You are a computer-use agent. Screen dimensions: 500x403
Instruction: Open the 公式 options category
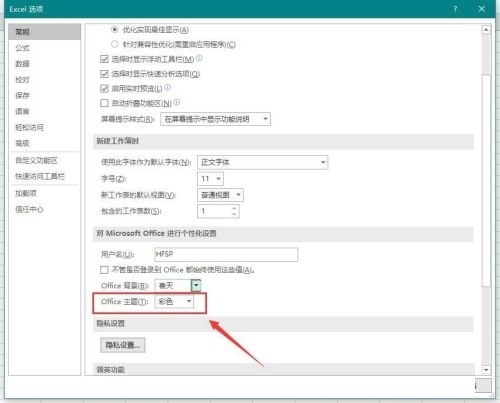point(22,48)
